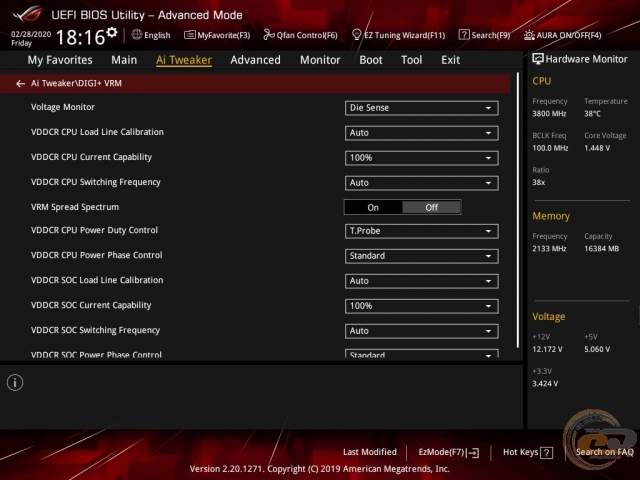Viewport: 640px width, 480px height.
Task: Open VDDCR SOC Switching Frequency dropdown
Action: pos(422,331)
